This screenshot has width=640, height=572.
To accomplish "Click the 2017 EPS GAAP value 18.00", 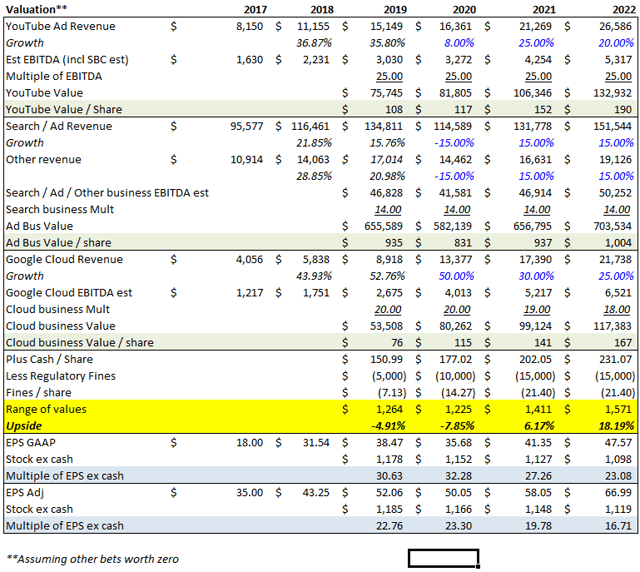I will pos(249,443).
